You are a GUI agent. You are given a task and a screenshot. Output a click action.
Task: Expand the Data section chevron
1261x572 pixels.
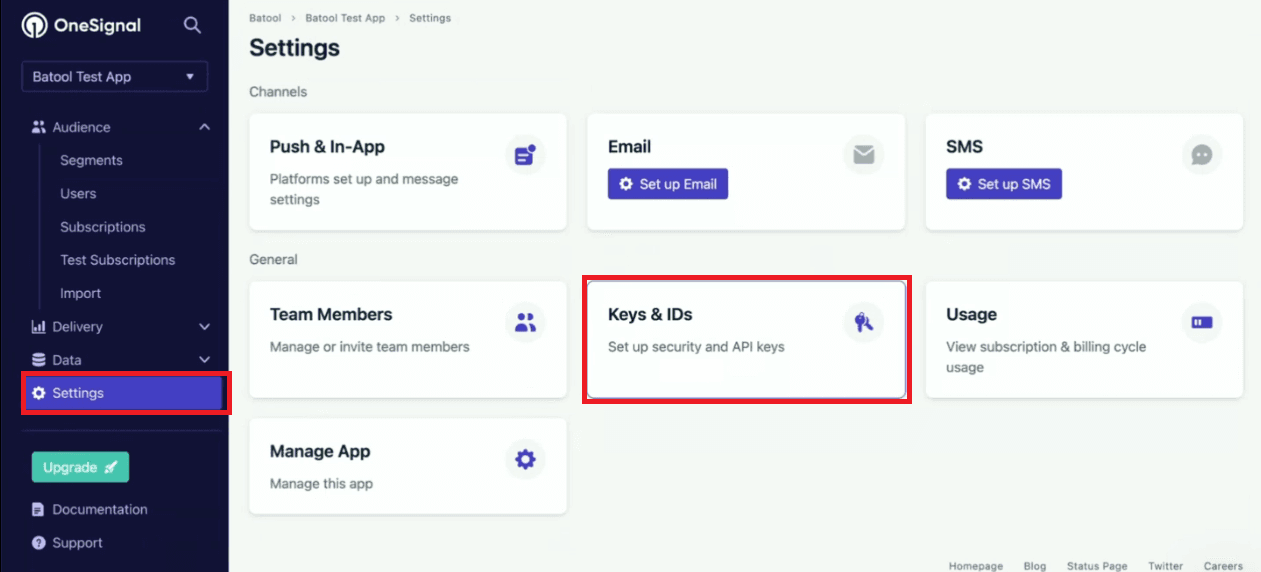pos(204,360)
